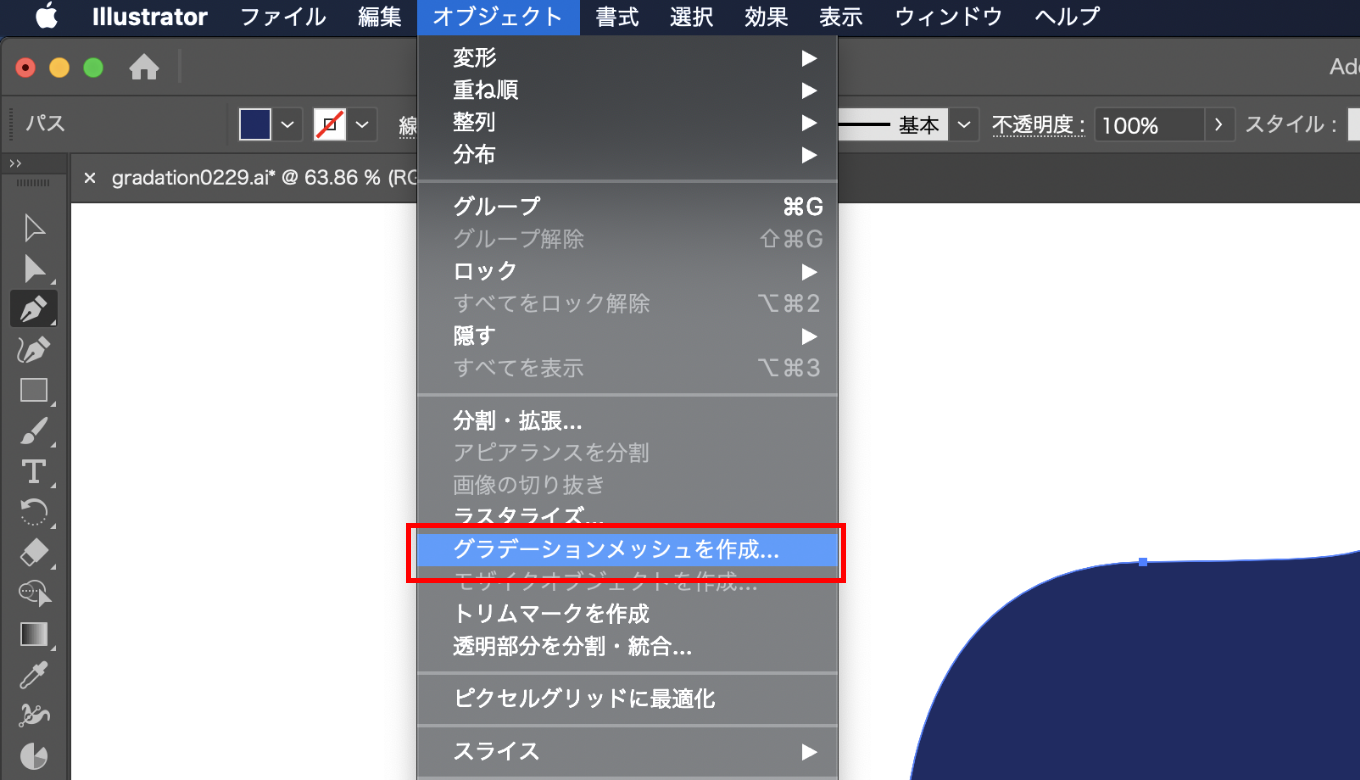The image size is (1360, 780).
Task: Click the Home icon
Action: [145, 68]
